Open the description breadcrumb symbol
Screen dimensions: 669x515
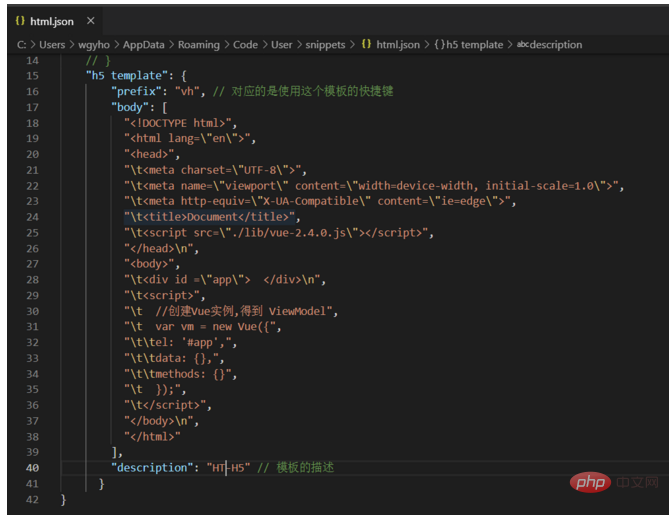[556, 45]
